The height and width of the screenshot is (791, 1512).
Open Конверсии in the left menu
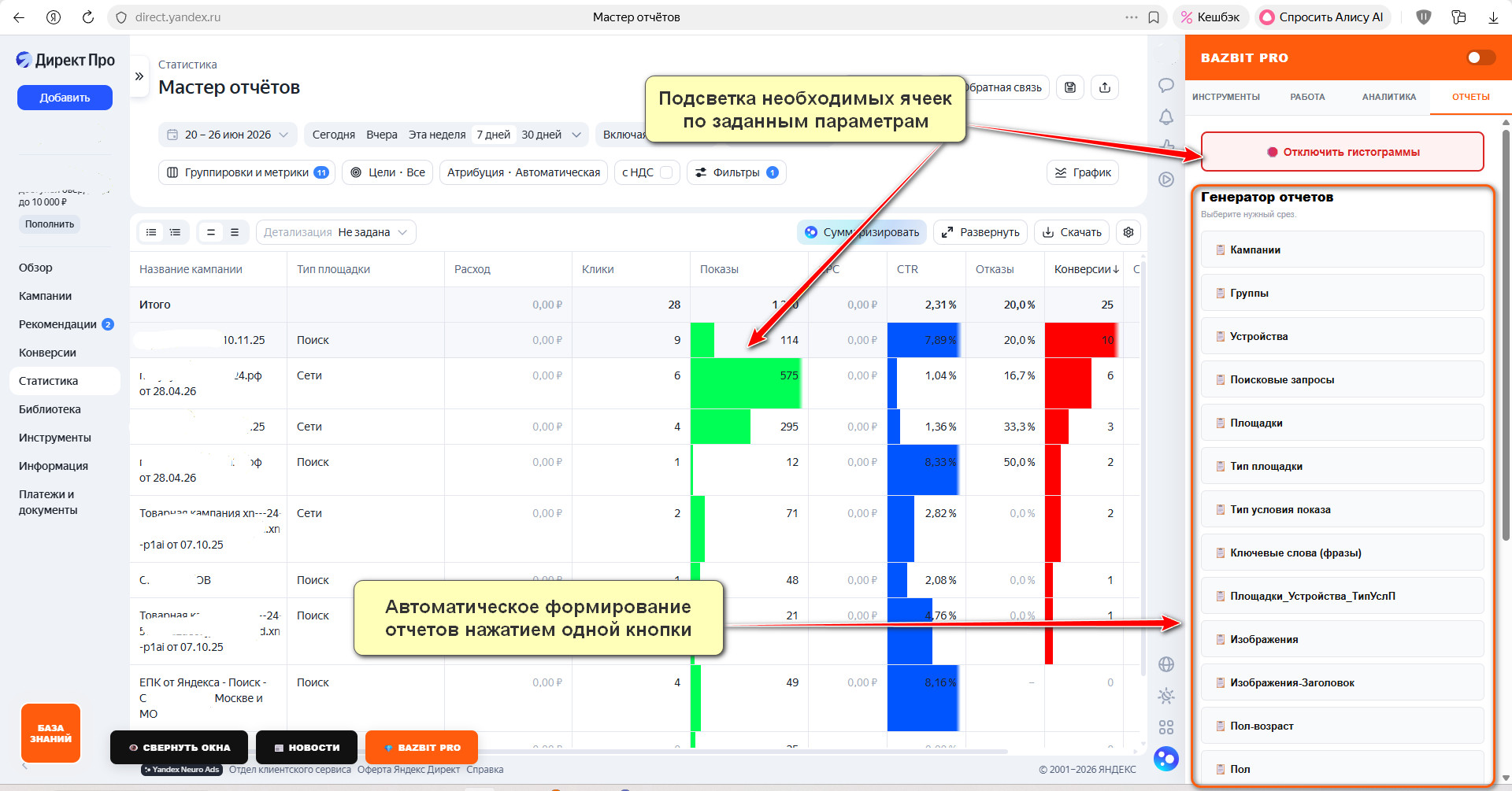coord(47,353)
